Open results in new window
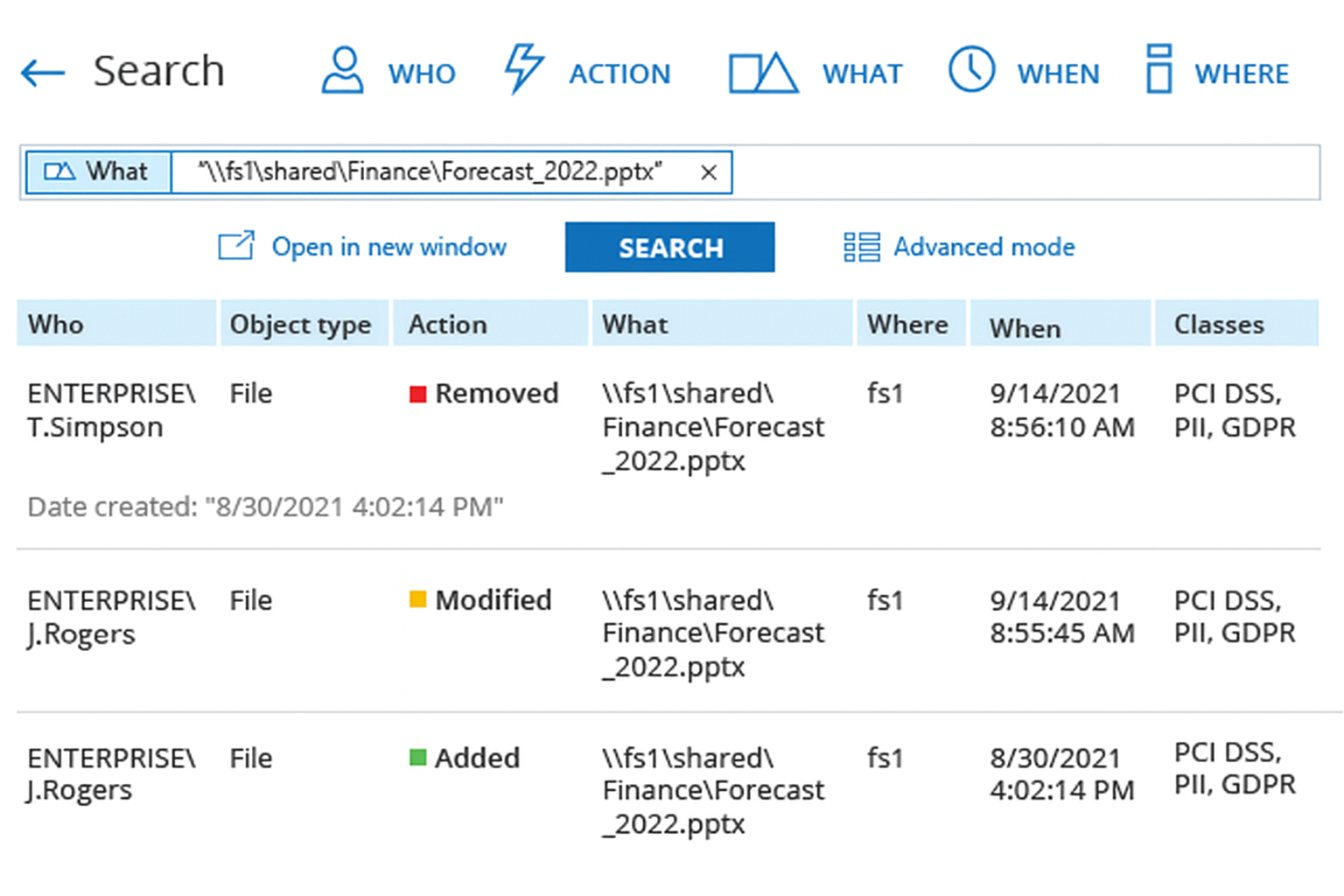This screenshot has width=1344, height=896. [388, 247]
